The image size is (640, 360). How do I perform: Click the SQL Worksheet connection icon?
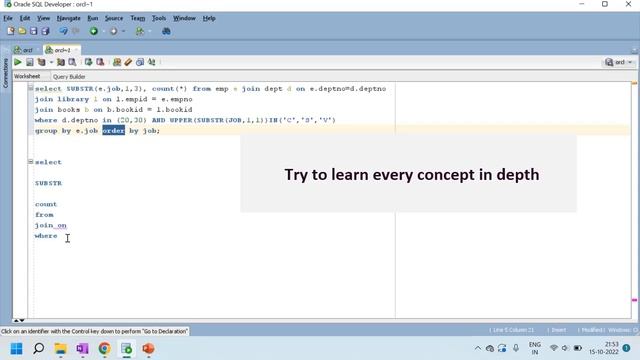[140, 31]
